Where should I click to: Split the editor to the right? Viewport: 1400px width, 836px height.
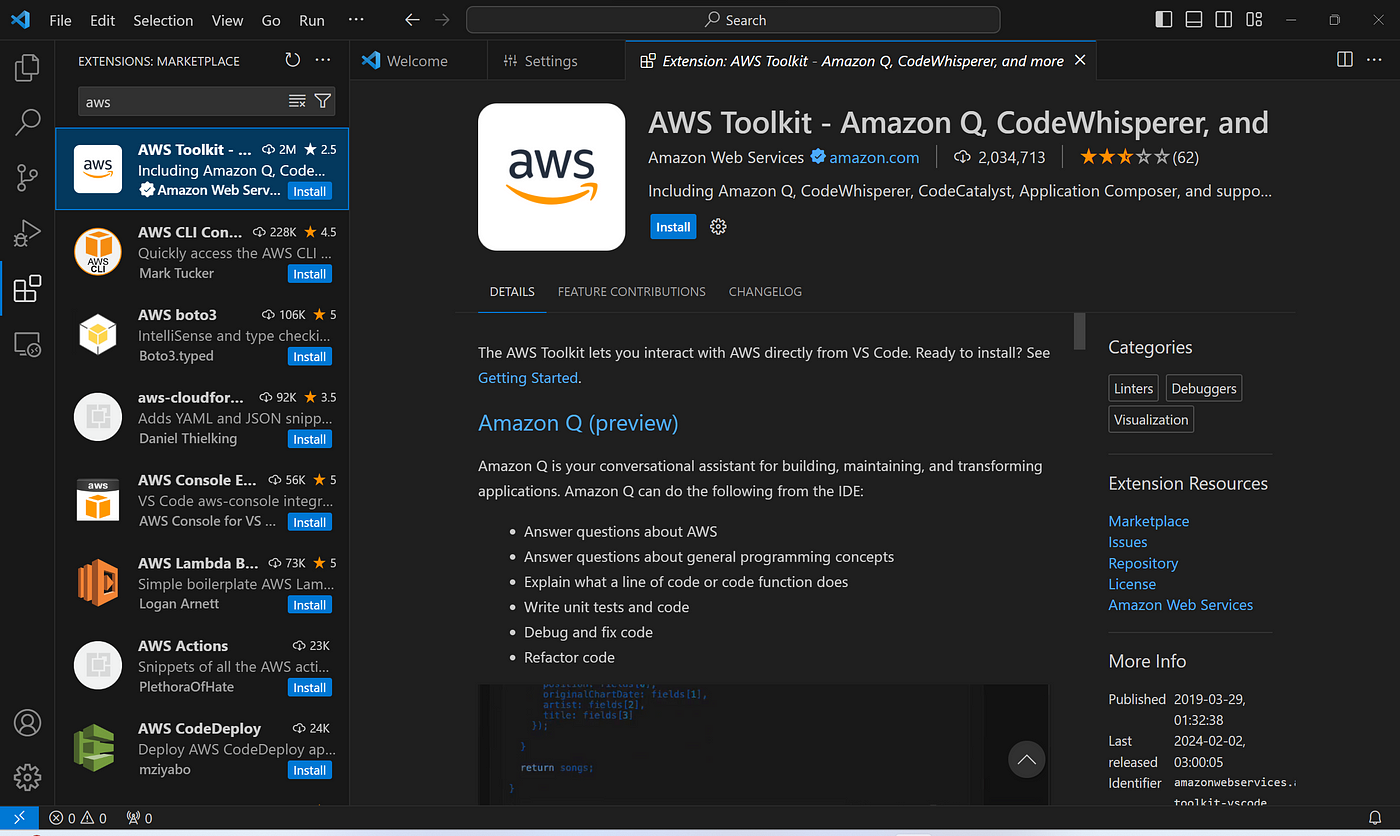coord(1345,60)
